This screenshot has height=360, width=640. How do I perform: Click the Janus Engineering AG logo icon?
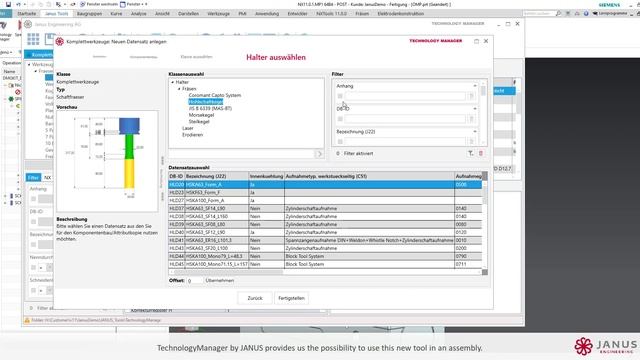click(28, 24)
